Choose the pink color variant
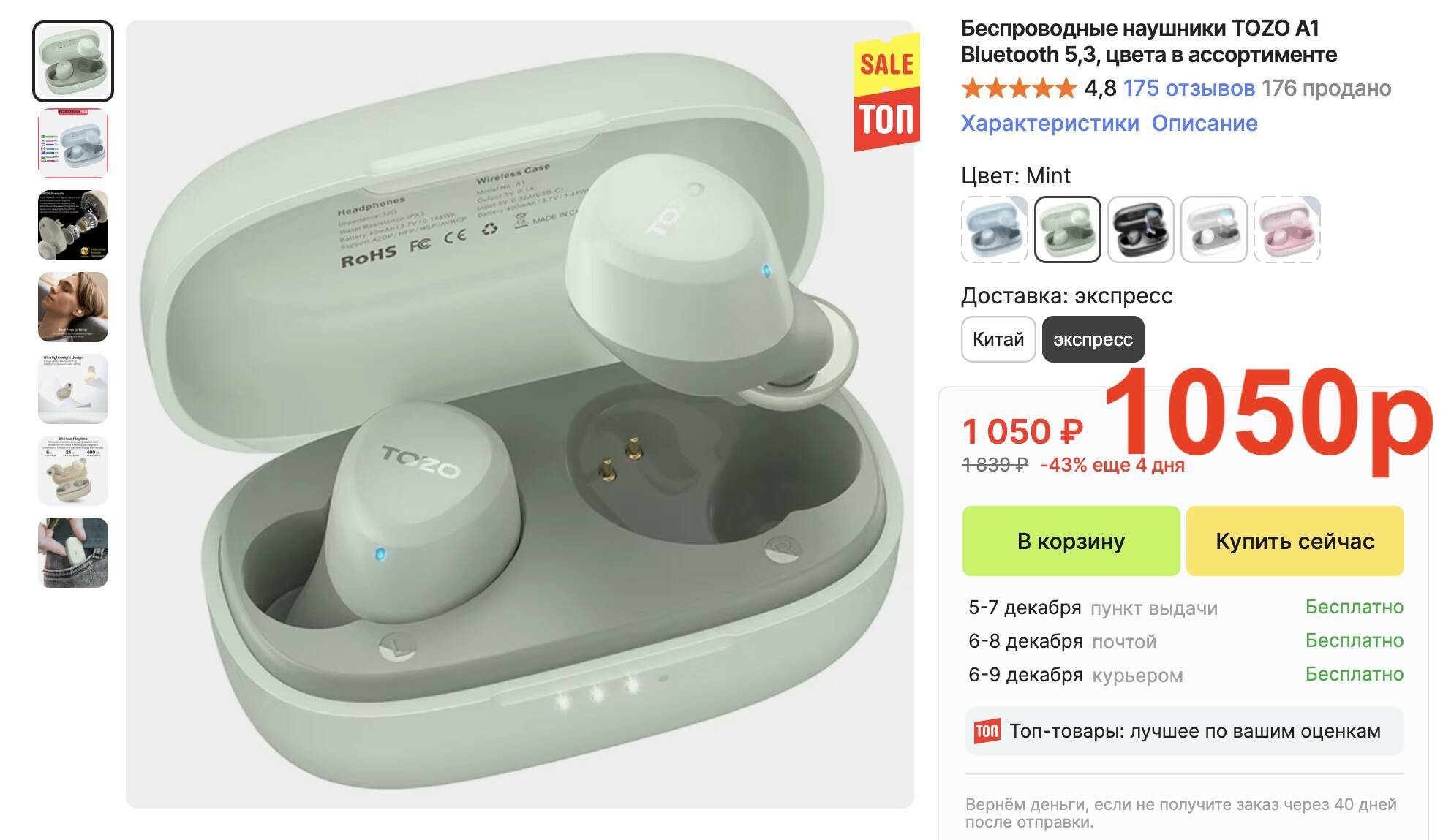This screenshot has width=1443, height=840. 1286,230
